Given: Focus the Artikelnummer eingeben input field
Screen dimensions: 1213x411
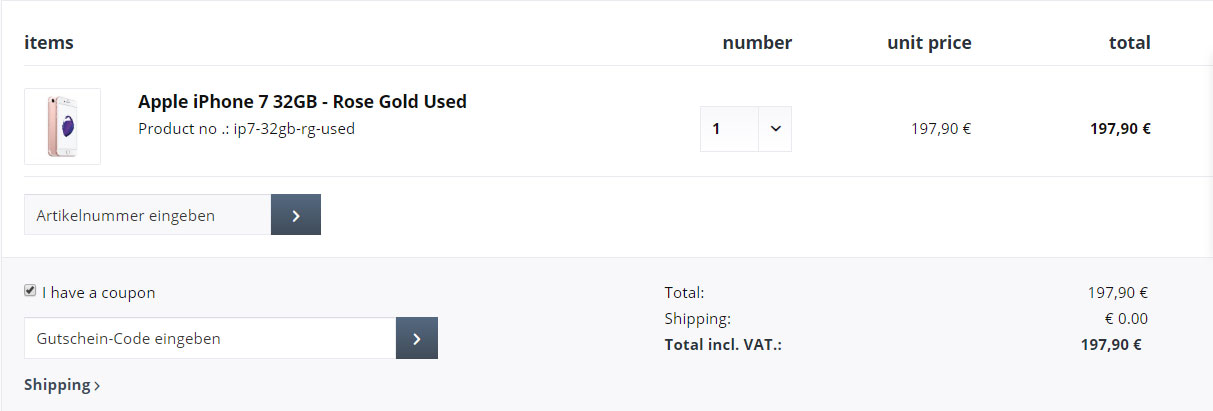Looking at the screenshot, I should (147, 215).
